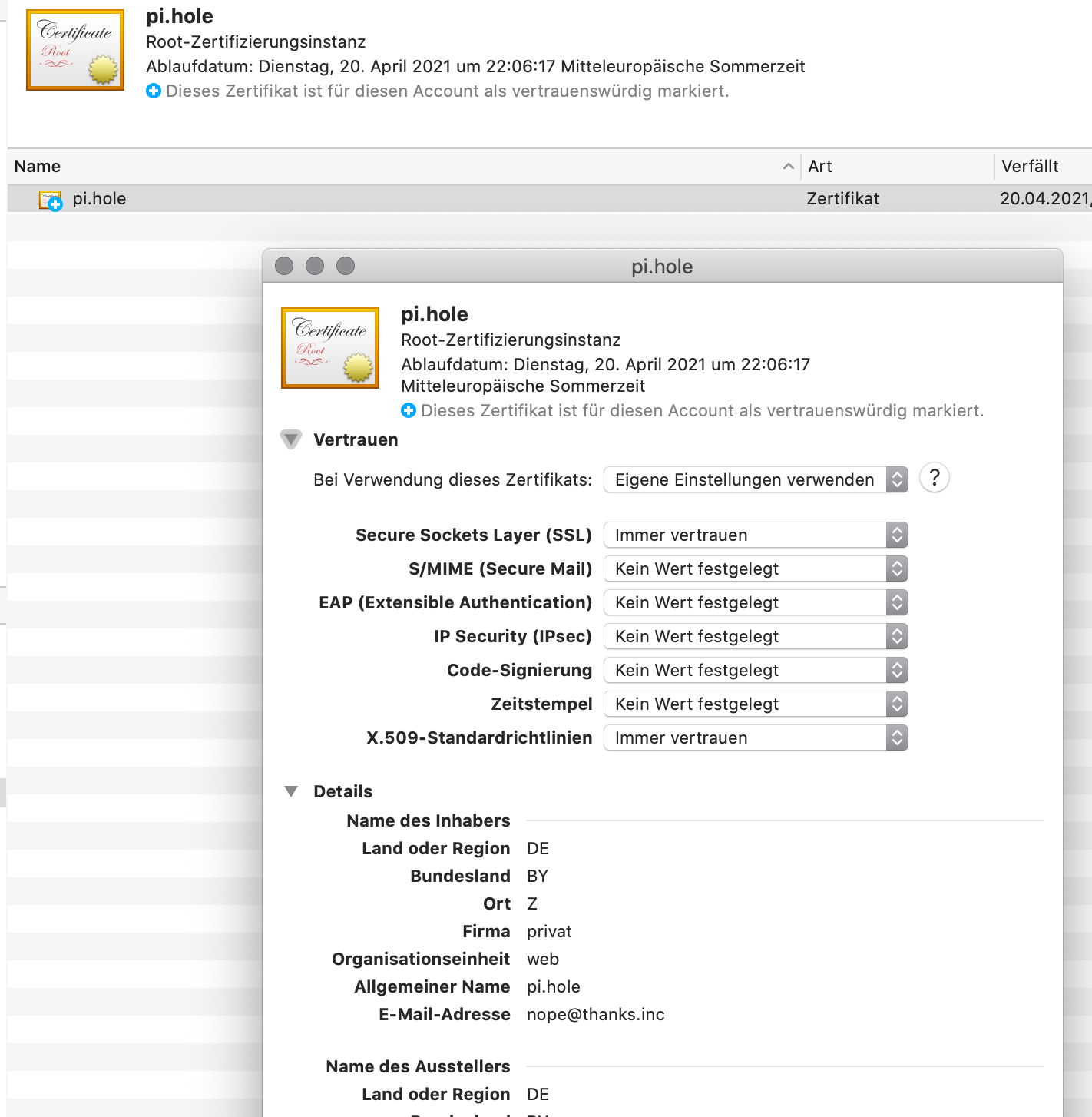Screen dimensions: 1092x1117
Task: Click the blue plus trust badge on the list entry
Action: pyautogui.click(x=55, y=204)
